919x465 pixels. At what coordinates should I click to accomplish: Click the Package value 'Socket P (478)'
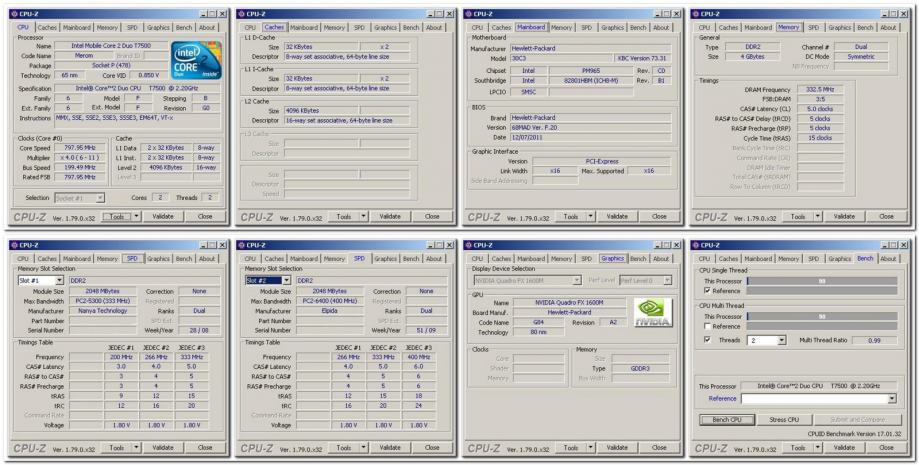coord(111,66)
